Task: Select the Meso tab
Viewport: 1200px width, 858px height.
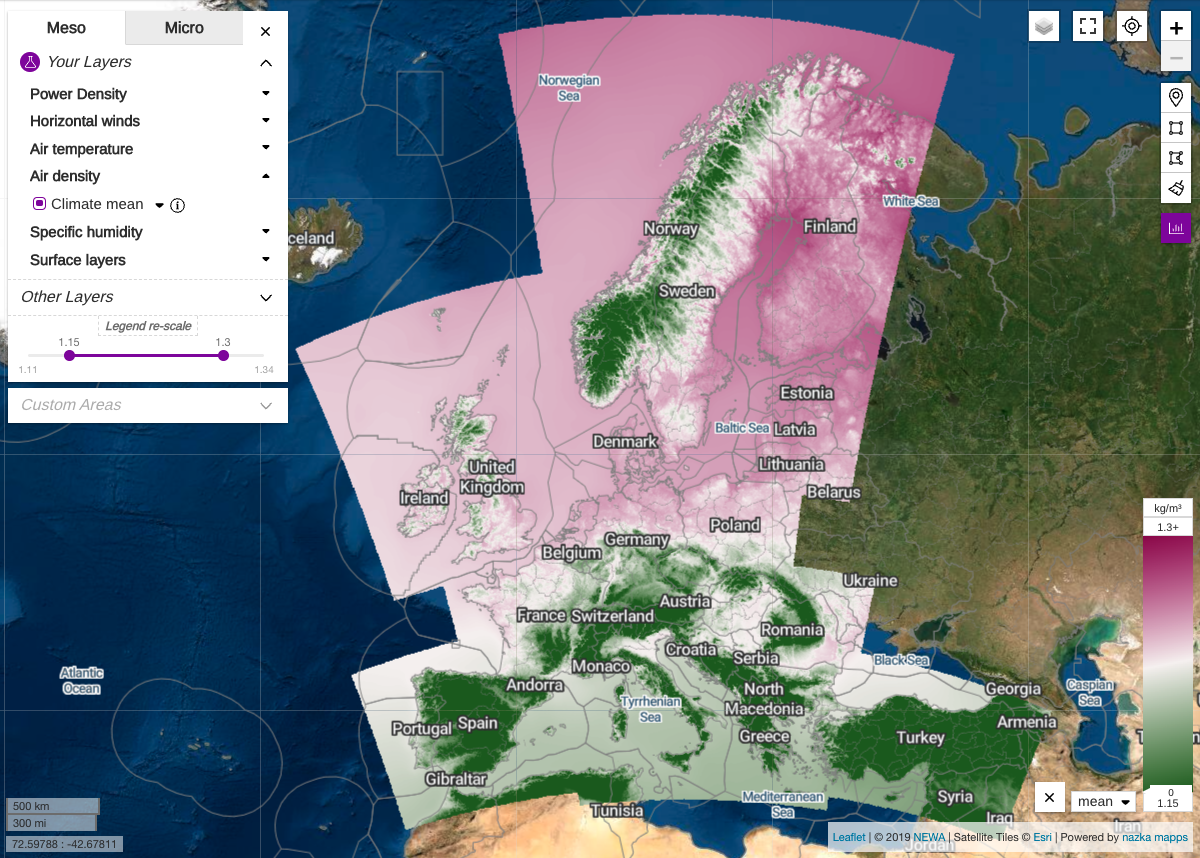Action: point(67,28)
